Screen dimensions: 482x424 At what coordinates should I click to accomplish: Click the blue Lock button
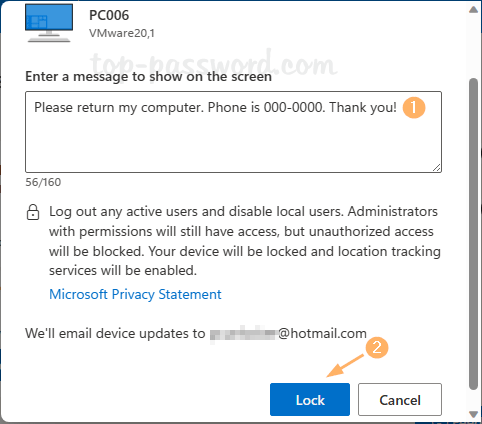[x=310, y=399]
